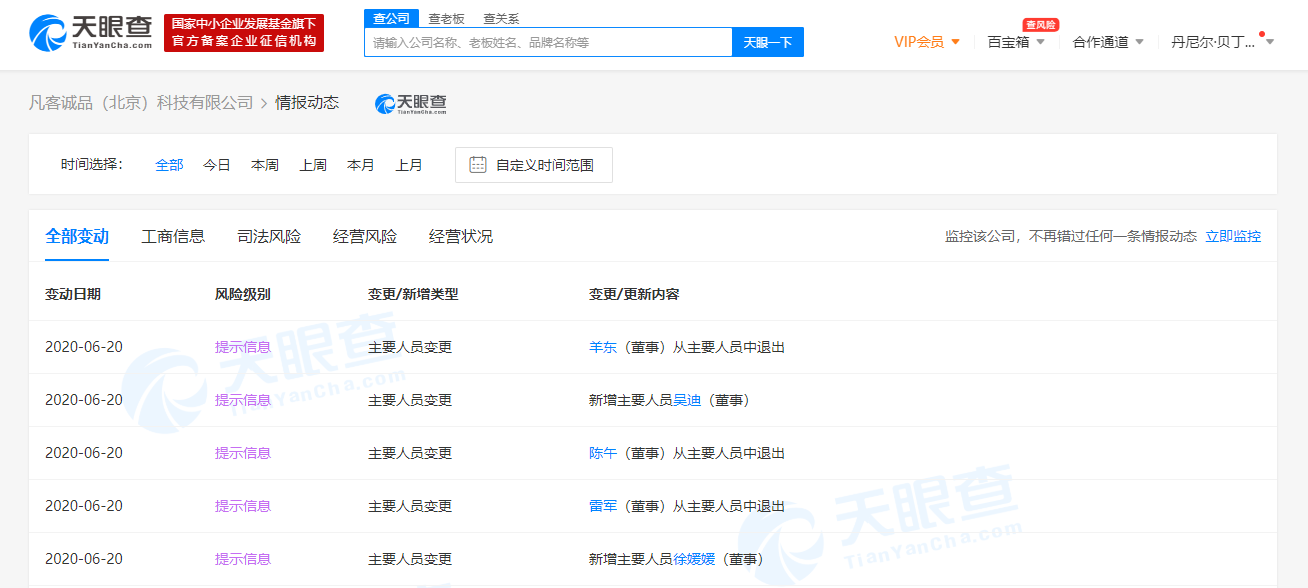
Task: Select the 全部变动 tab
Action: click(77, 237)
